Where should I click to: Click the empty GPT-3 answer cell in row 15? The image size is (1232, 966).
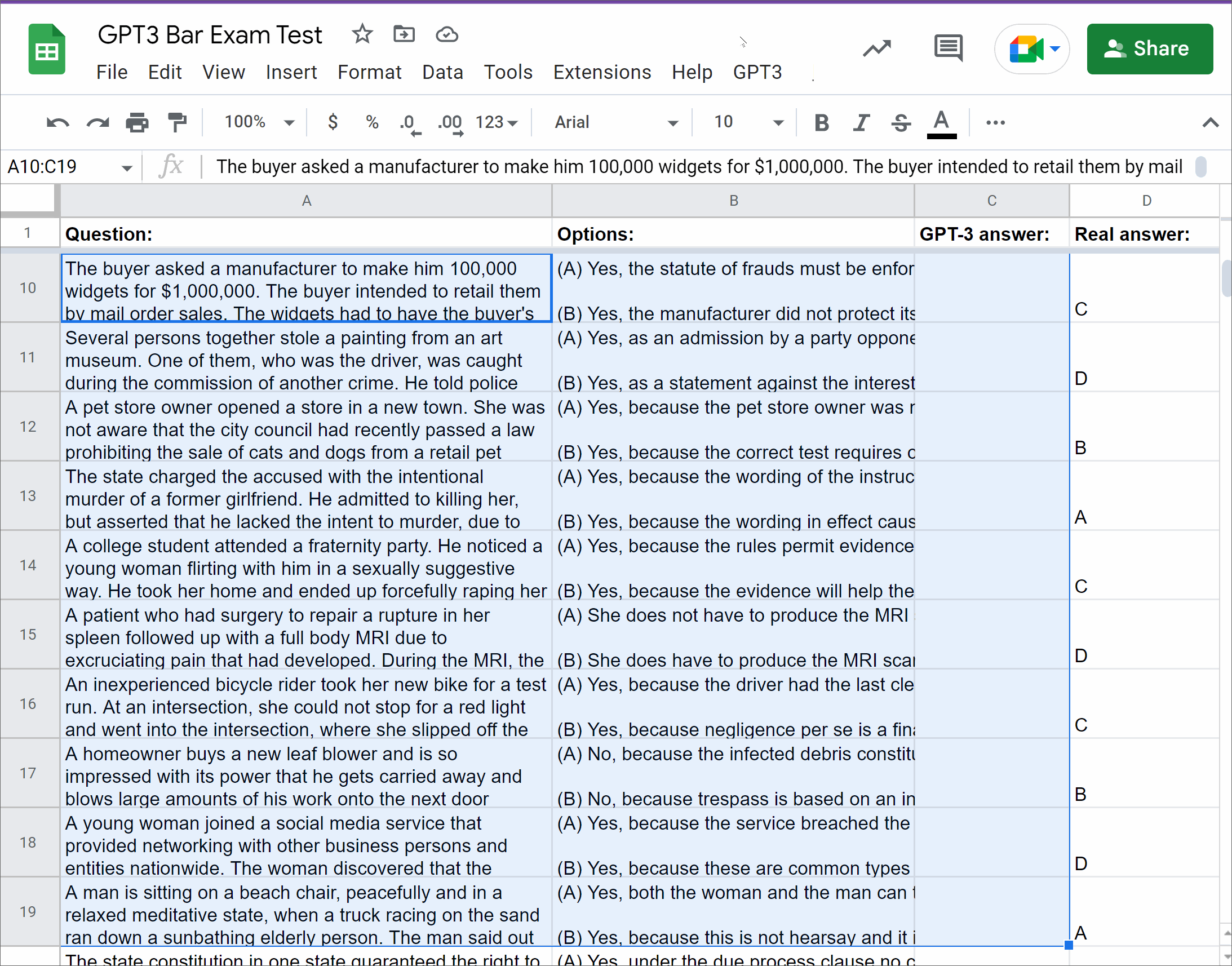point(991,635)
